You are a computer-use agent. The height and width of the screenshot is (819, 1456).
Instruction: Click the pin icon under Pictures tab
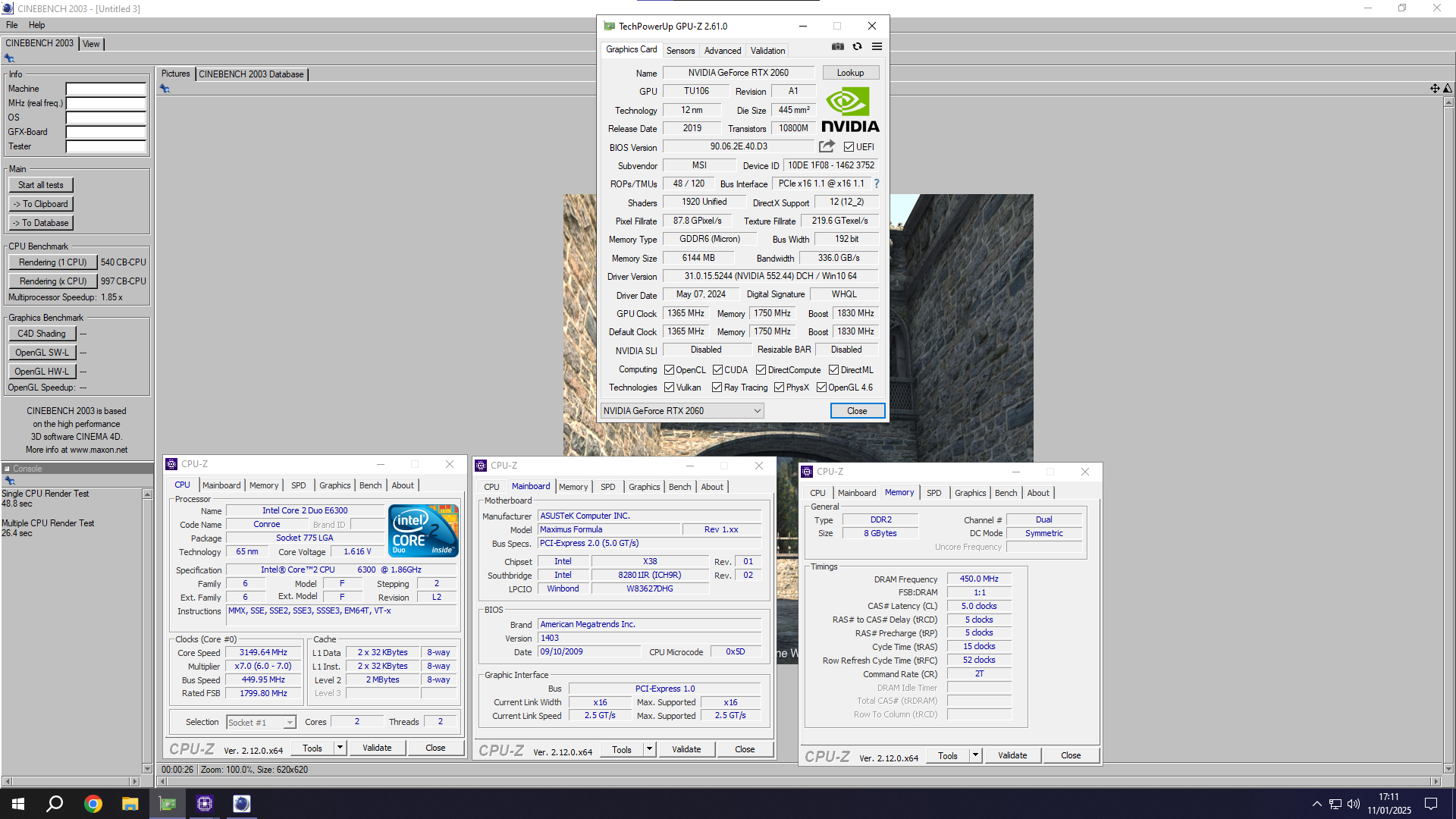pos(165,89)
